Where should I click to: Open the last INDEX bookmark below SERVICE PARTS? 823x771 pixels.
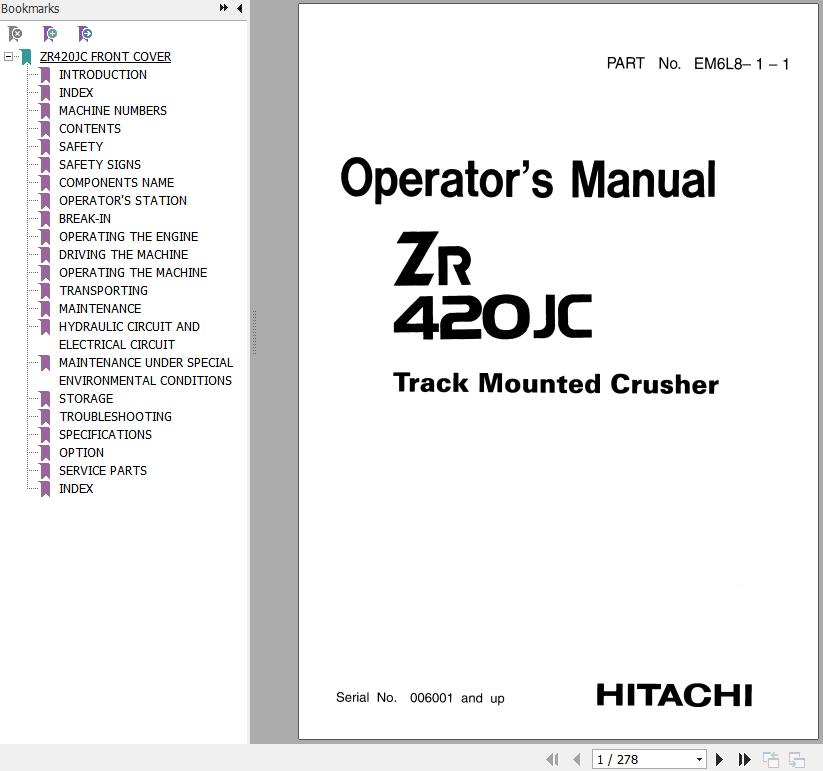(x=76, y=489)
